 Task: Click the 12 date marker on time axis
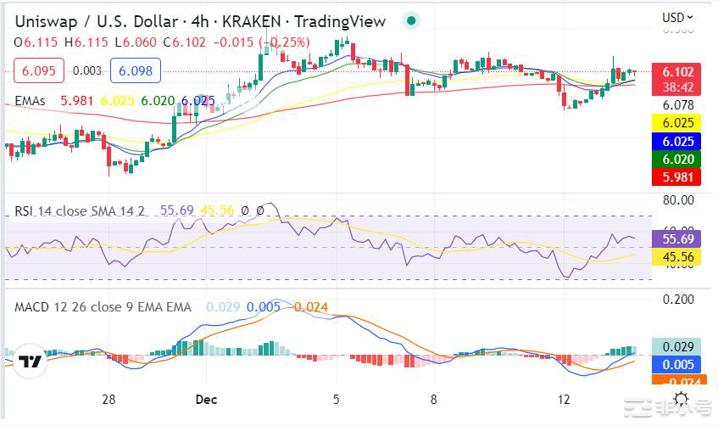click(564, 399)
